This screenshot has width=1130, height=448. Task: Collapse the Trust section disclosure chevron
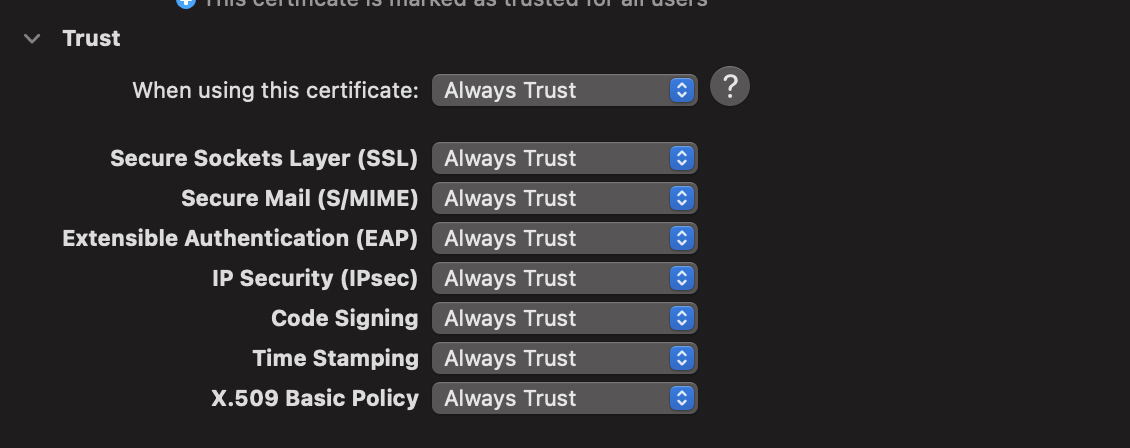tap(32, 39)
